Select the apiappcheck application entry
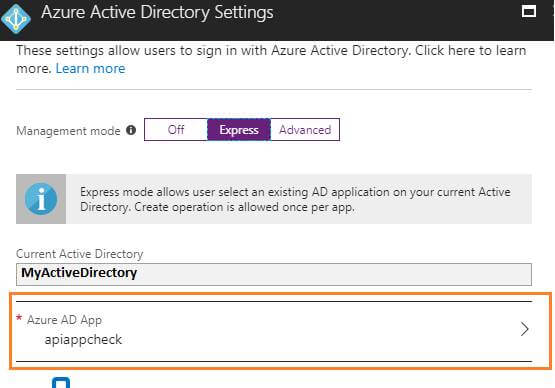 [83, 340]
